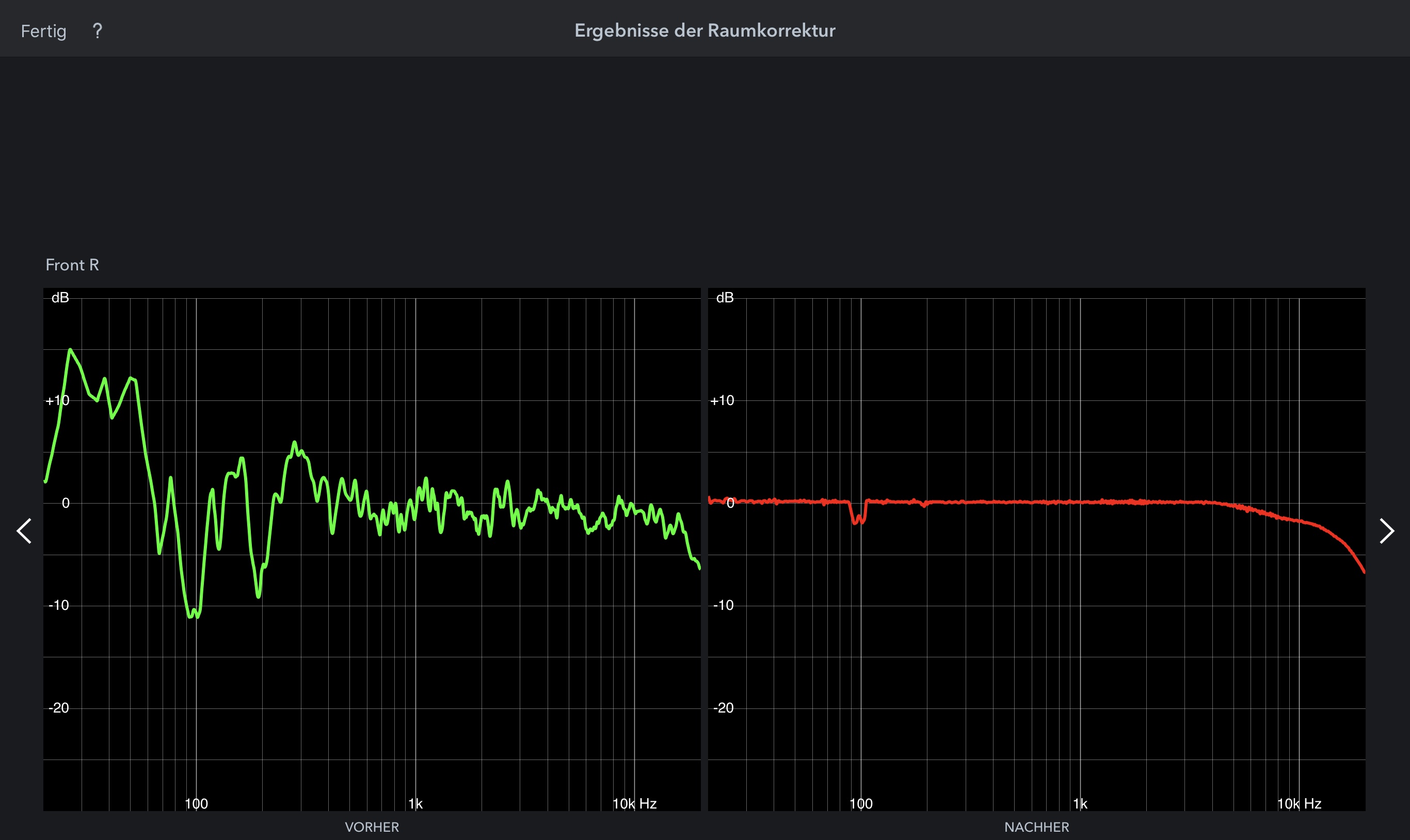1410x840 pixels.
Task: Go to previous speaker with left chevron
Action: click(x=24, y=531)
